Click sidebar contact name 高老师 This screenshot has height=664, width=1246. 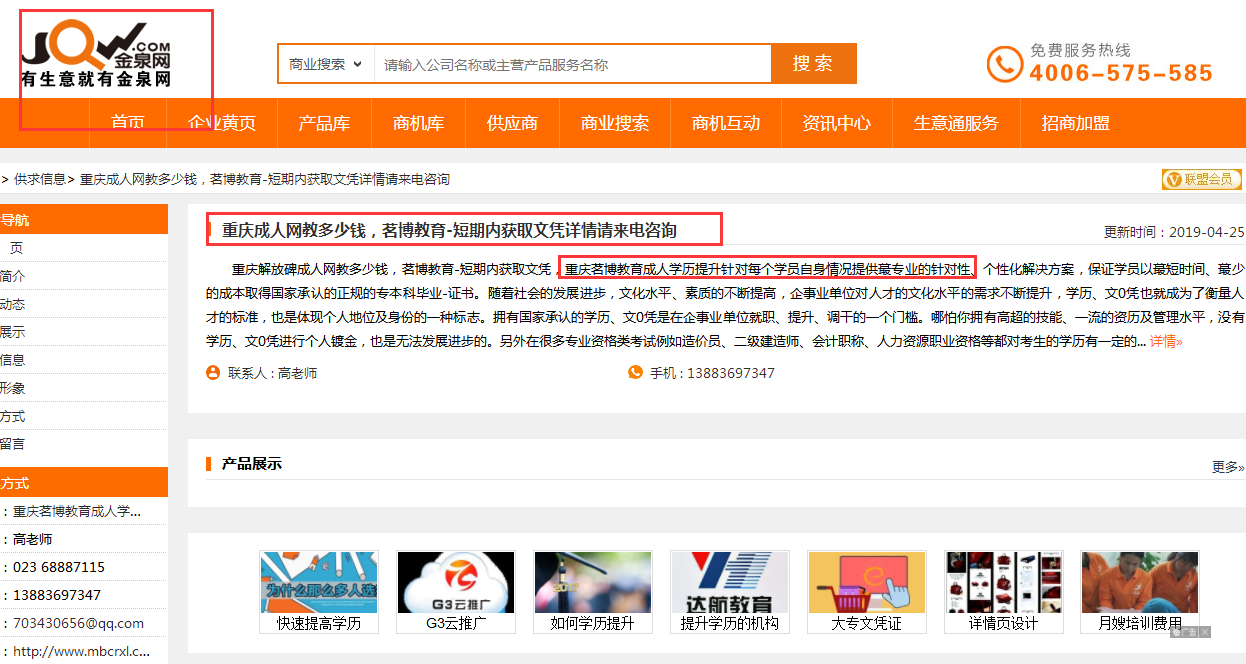pyautogui.click(x=33, y=539)
